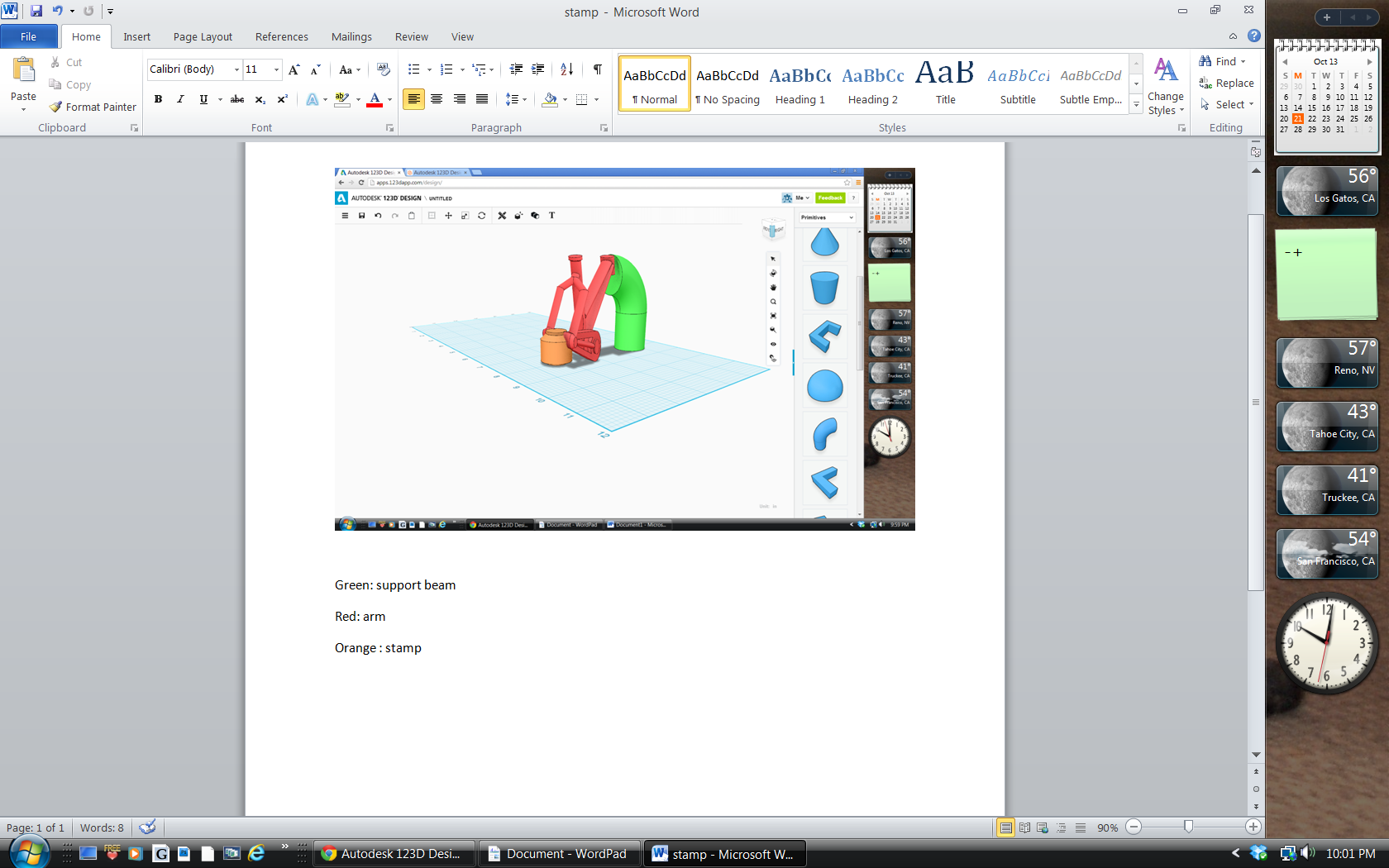Open the font size dropdown
This screenshot has width=1389, height=868.
(276, 69)
